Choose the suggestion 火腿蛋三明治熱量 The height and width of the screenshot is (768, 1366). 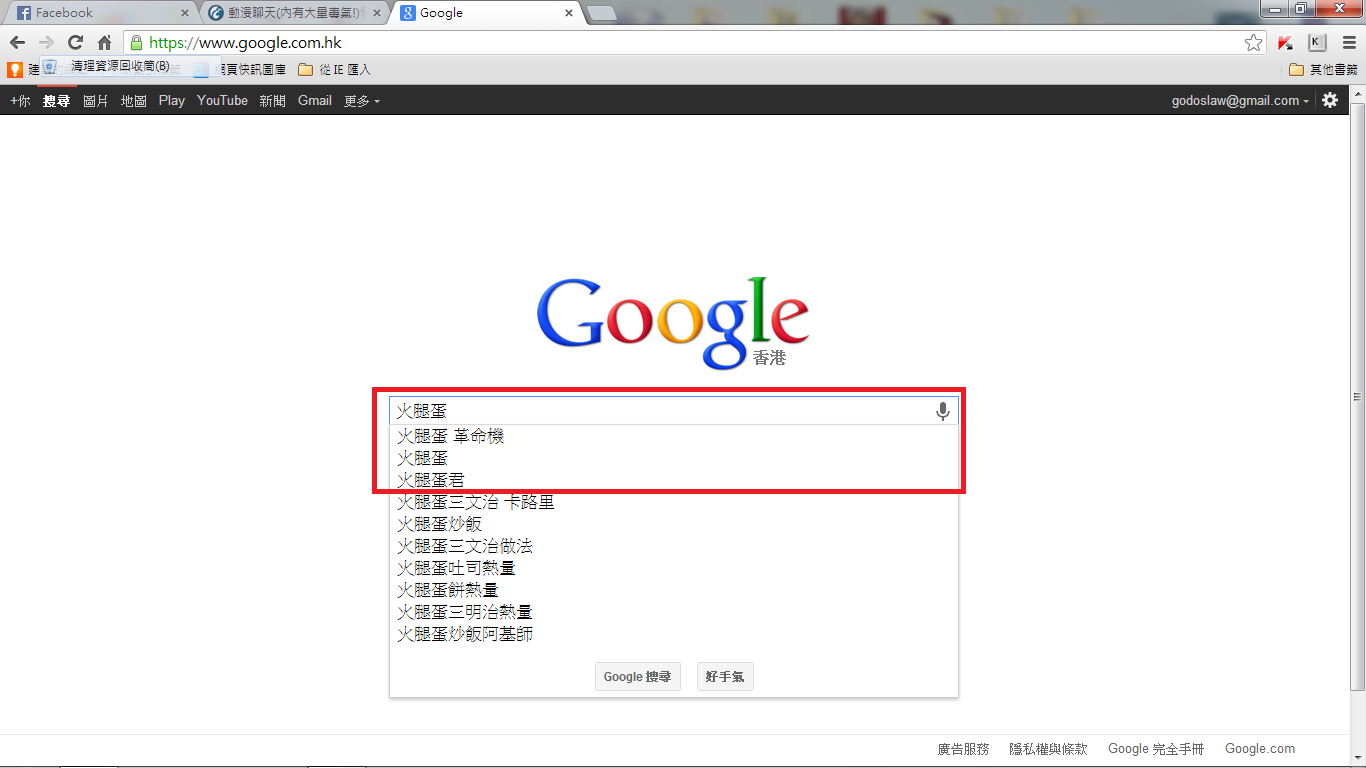673,612
